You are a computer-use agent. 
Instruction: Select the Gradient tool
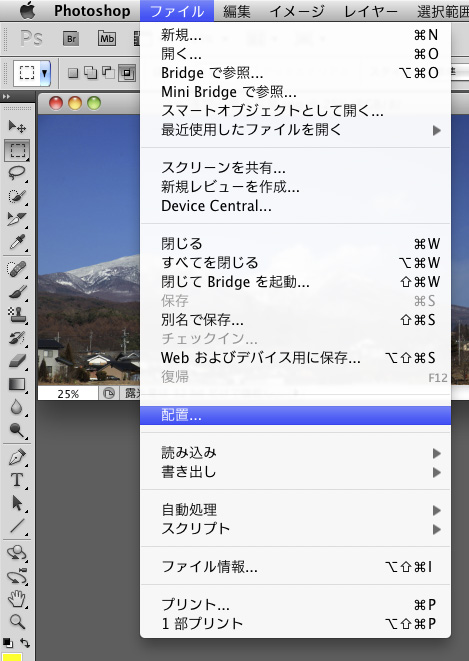click(17, 384)
